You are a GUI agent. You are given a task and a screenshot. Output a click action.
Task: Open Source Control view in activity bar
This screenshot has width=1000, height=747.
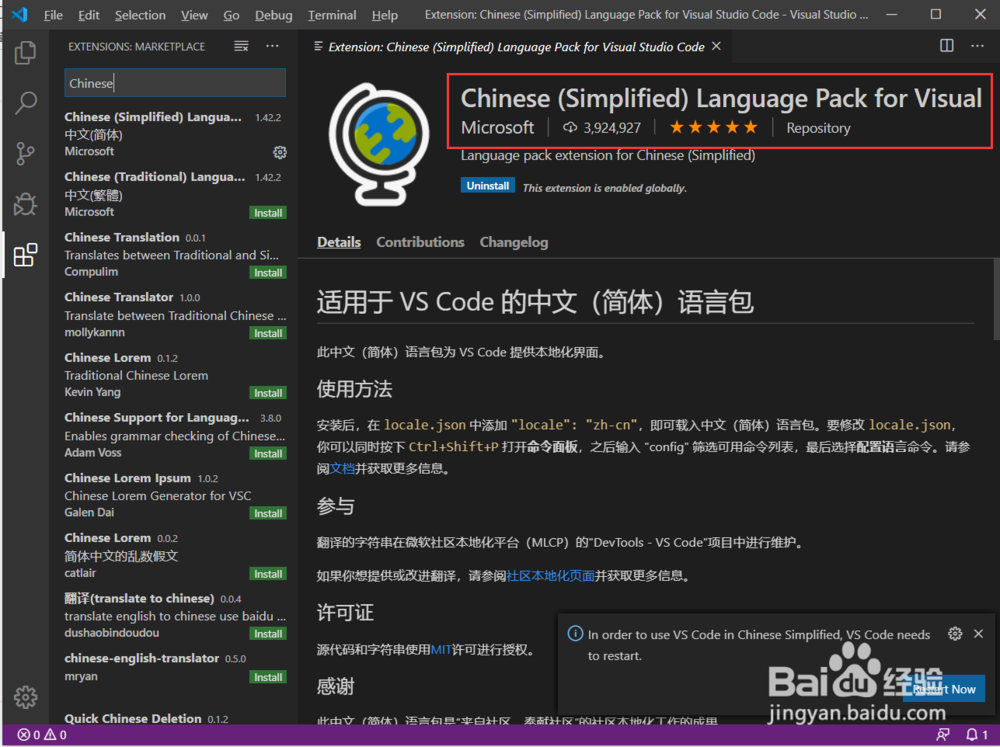(26, 154)
